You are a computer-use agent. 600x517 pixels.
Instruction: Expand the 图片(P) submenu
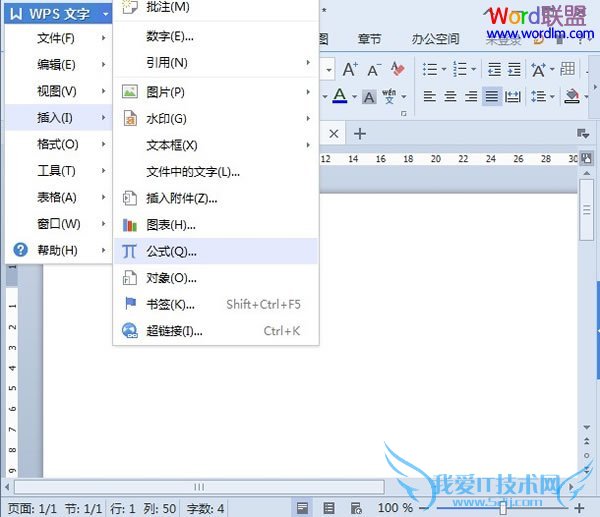click(216, 92)
